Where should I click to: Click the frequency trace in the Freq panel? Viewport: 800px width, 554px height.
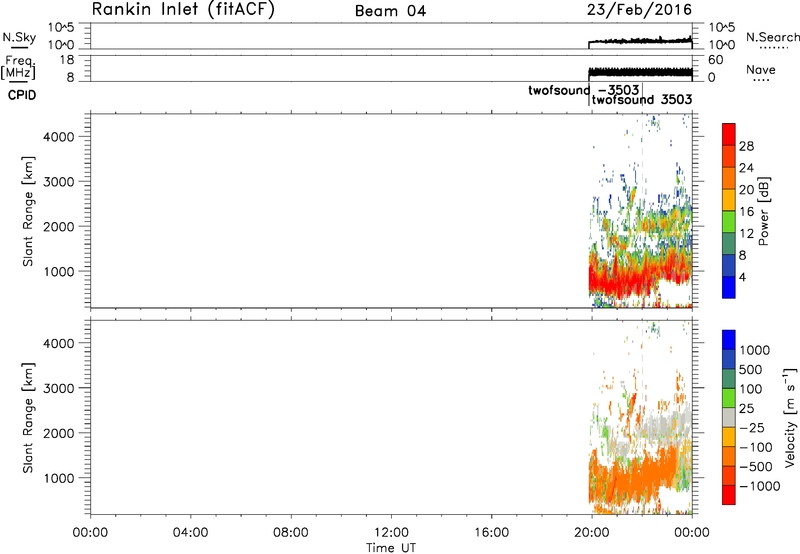point(640,72)
